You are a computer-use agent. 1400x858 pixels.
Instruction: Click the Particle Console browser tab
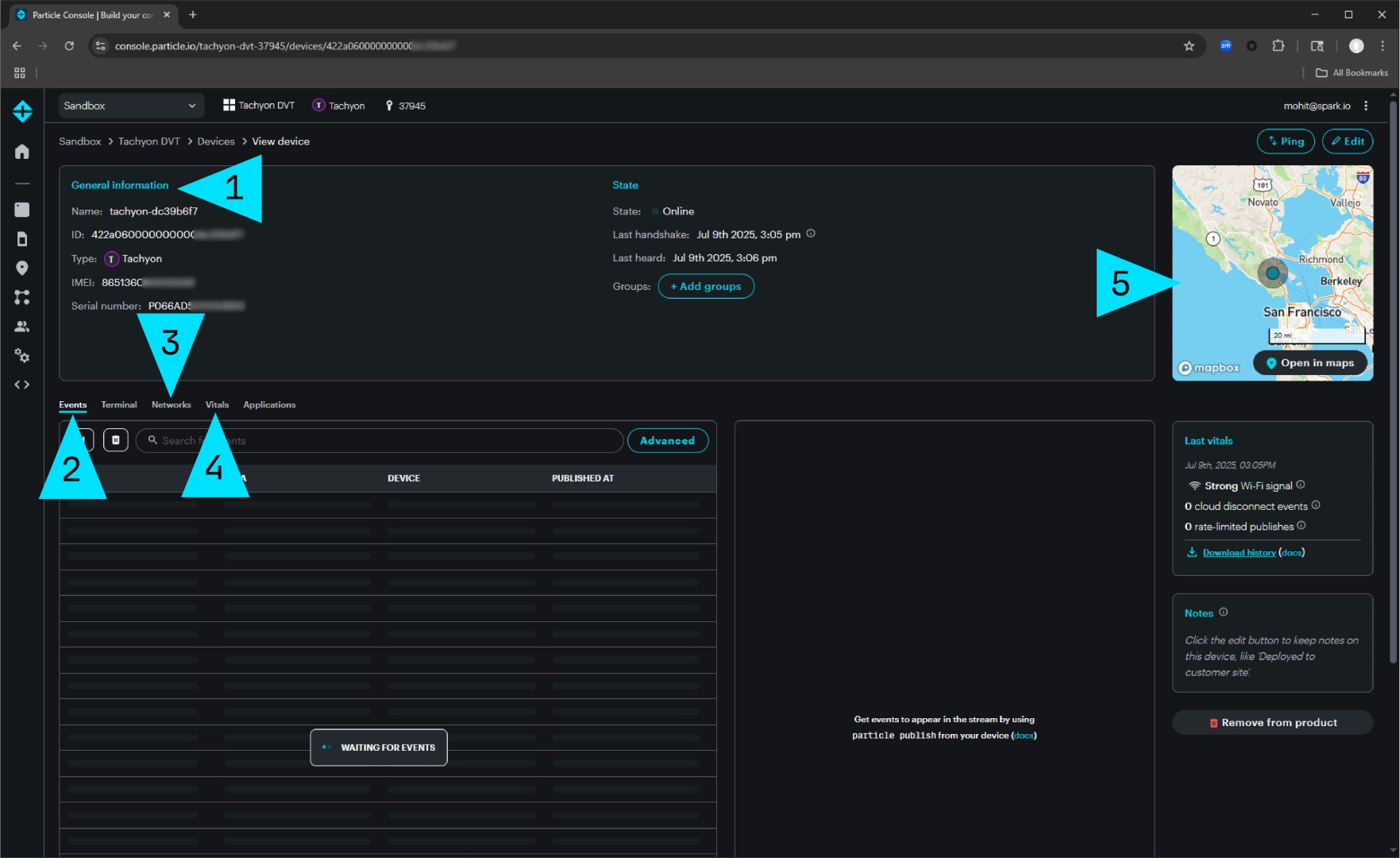click(x=94, y=15)
